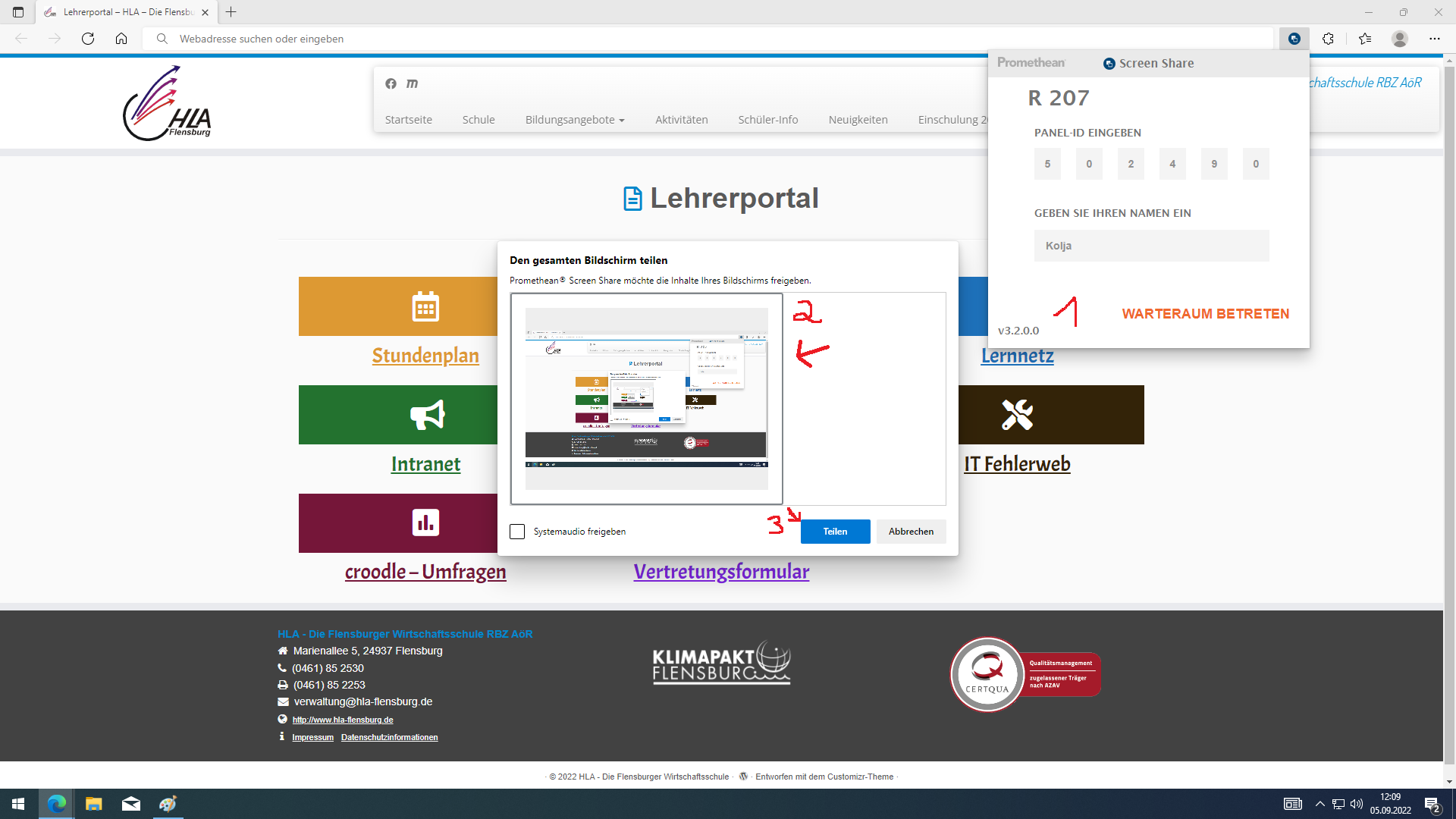Reload the page with the refresh icon
The image size is (1456, 819).
[88, 39]
